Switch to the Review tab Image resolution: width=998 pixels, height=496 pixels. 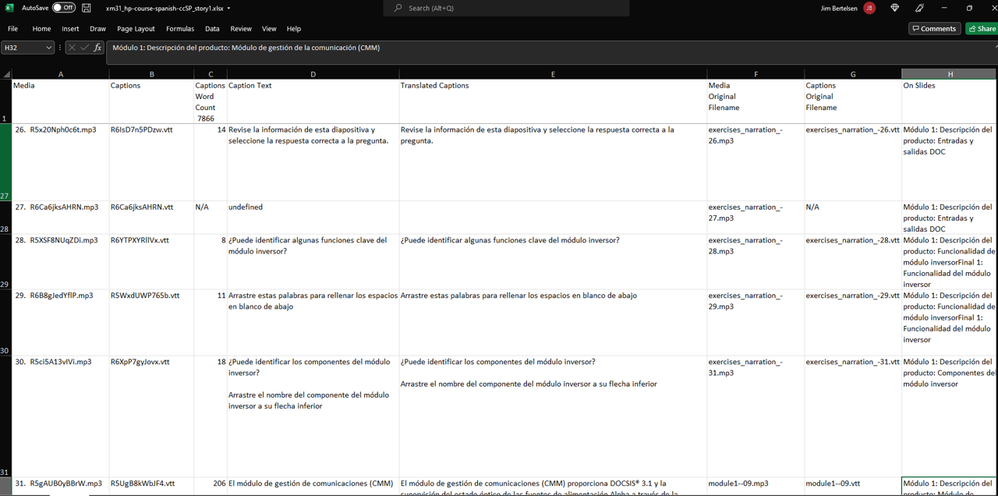coord(241,29)
